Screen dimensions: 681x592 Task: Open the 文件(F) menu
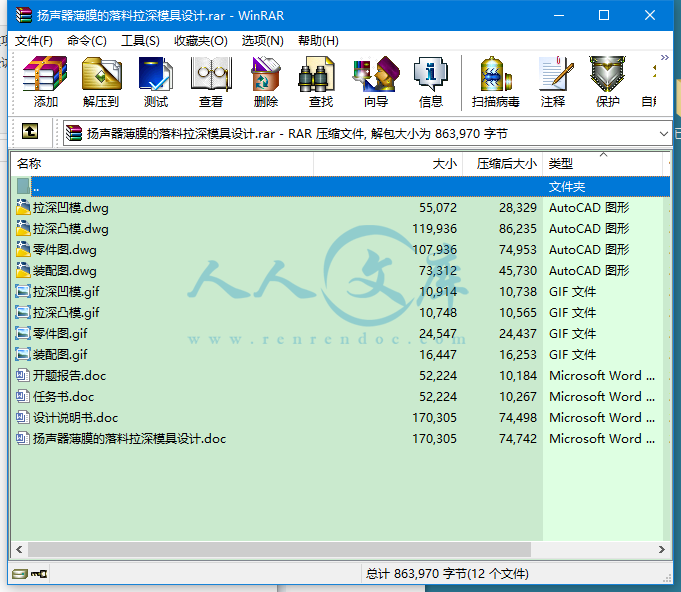[34, 41]
